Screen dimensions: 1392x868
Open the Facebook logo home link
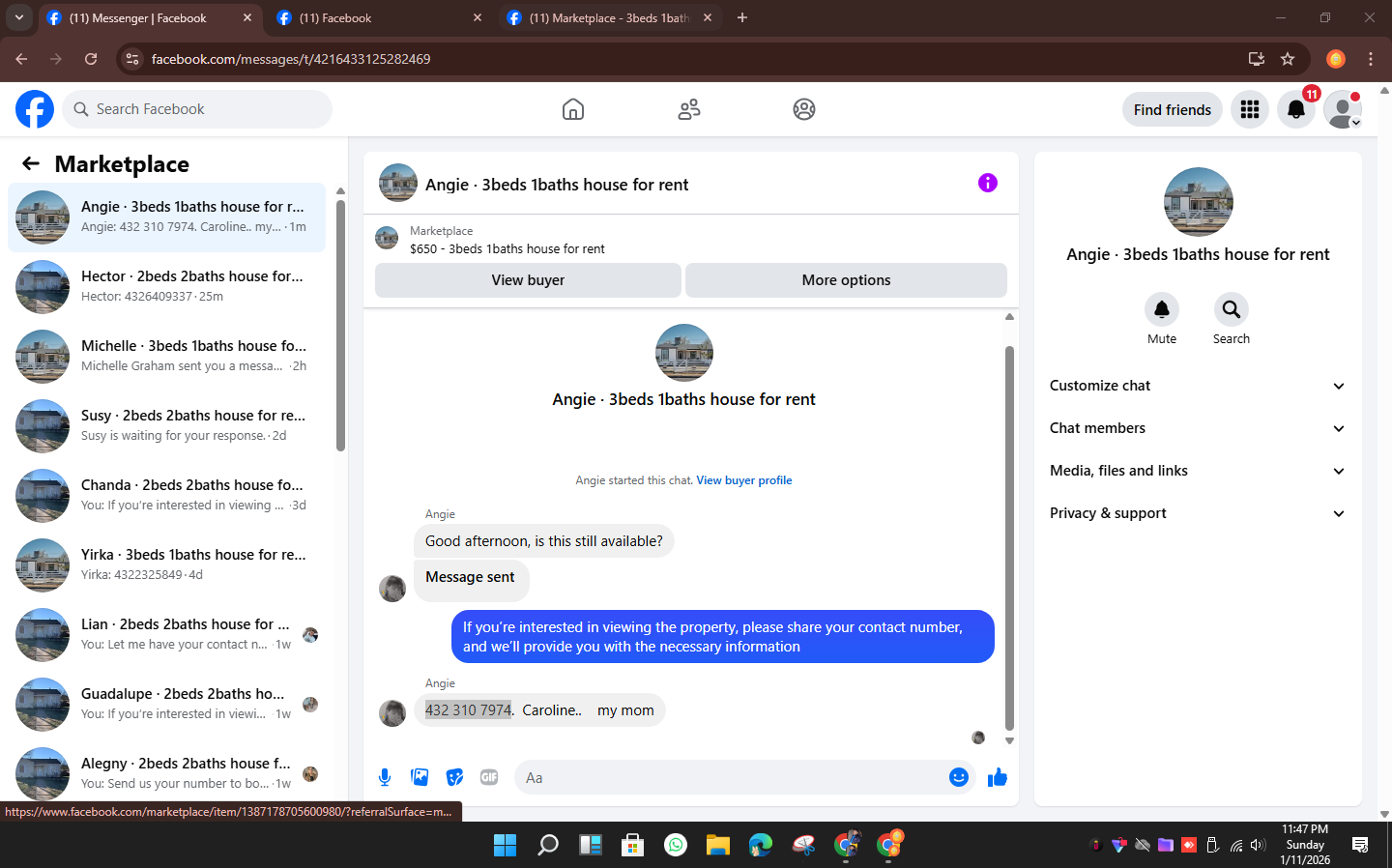click(35, 109)
